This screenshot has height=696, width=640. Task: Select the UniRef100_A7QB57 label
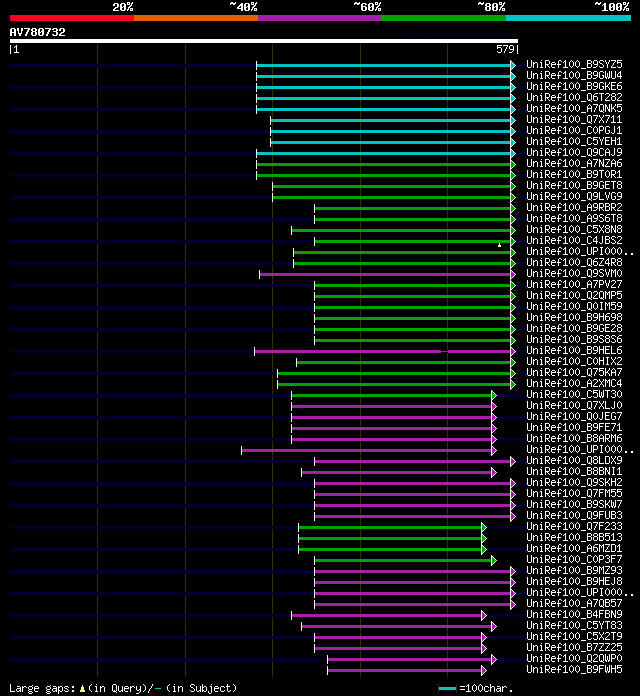[x=574, y=603]
